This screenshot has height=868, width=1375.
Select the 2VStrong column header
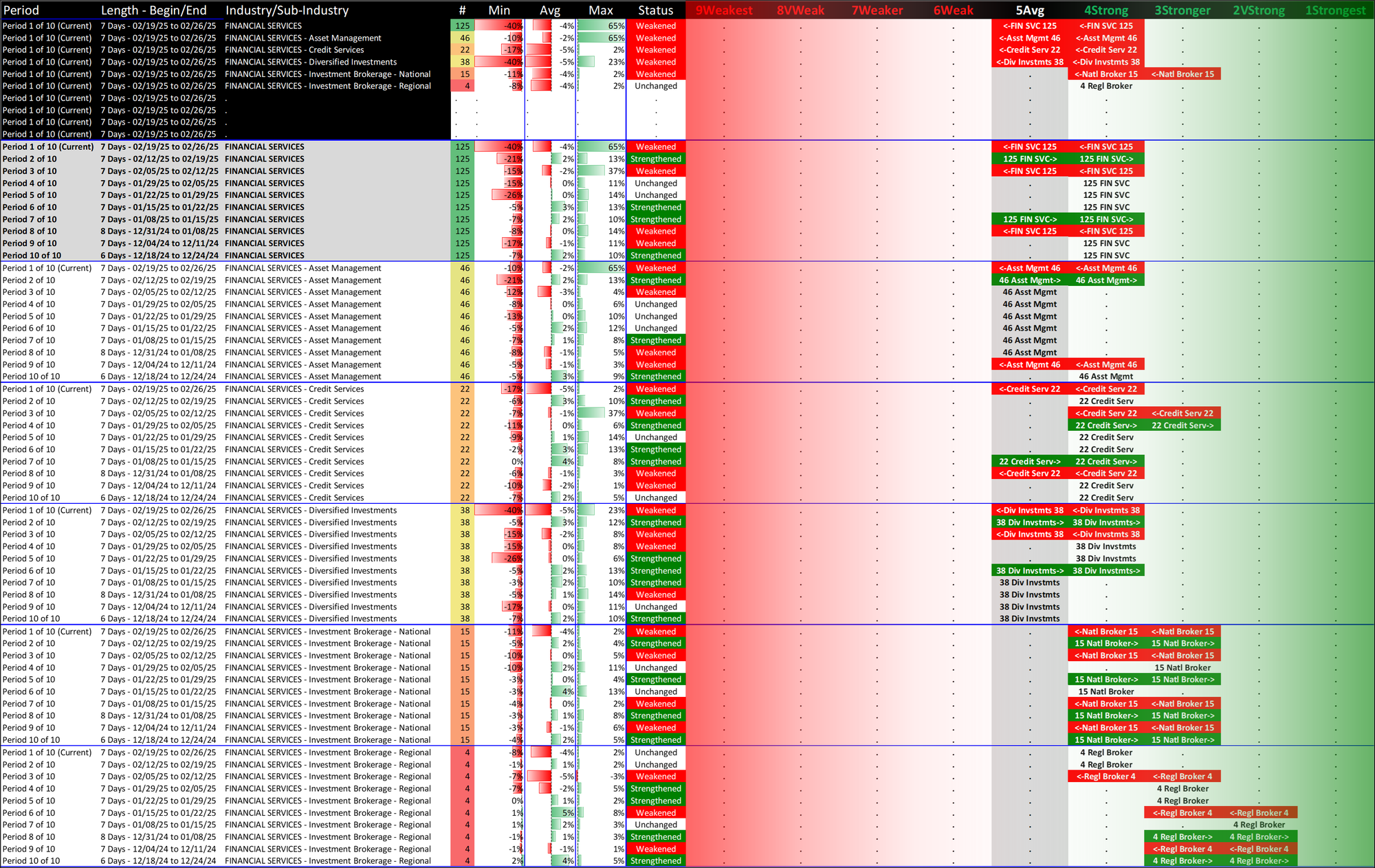pos(1258,10)
